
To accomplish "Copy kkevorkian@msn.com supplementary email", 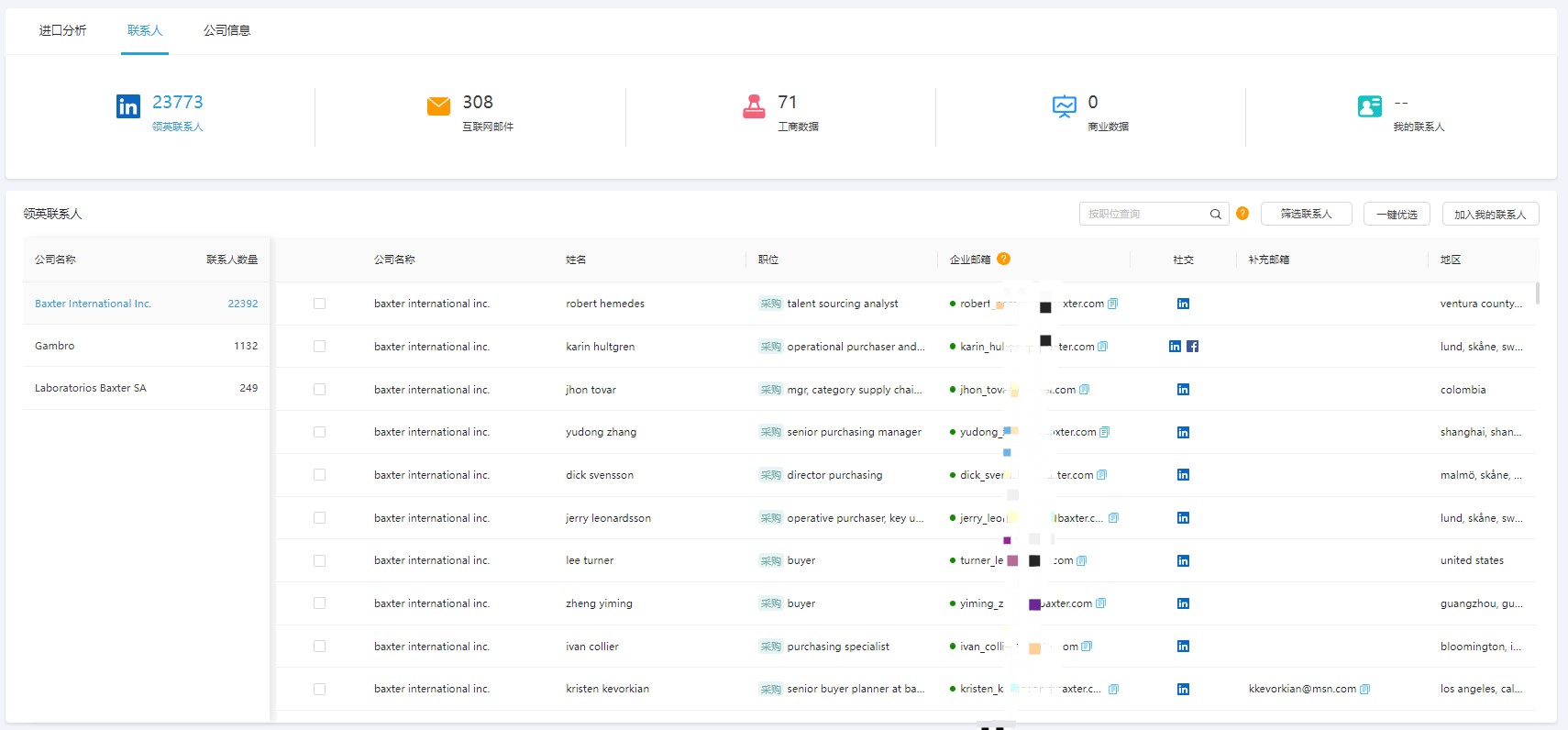I will (x=1364, y=689).
